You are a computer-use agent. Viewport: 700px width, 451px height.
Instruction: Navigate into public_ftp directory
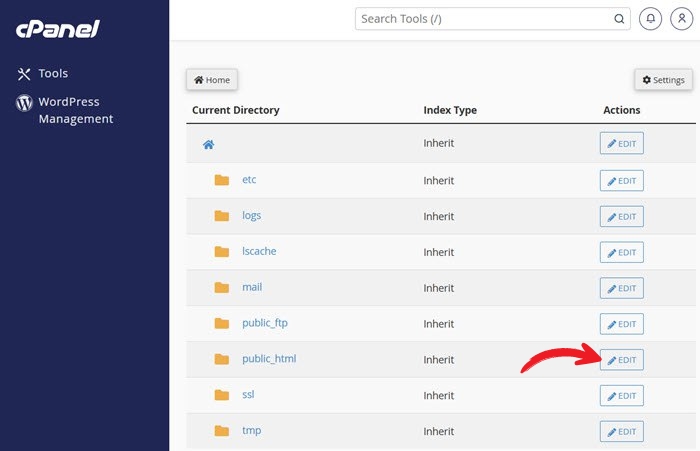coord(264,323)
